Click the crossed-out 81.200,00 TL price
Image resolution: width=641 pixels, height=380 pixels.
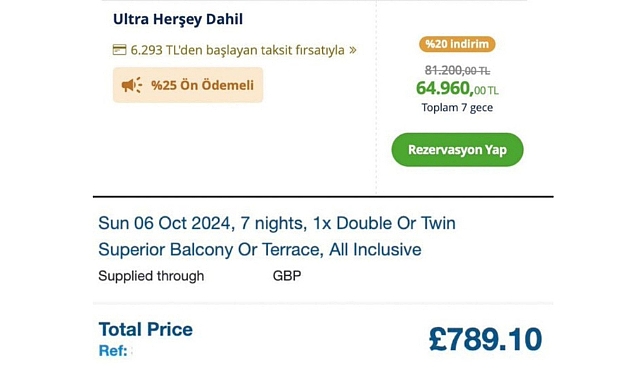click(457, 71)
